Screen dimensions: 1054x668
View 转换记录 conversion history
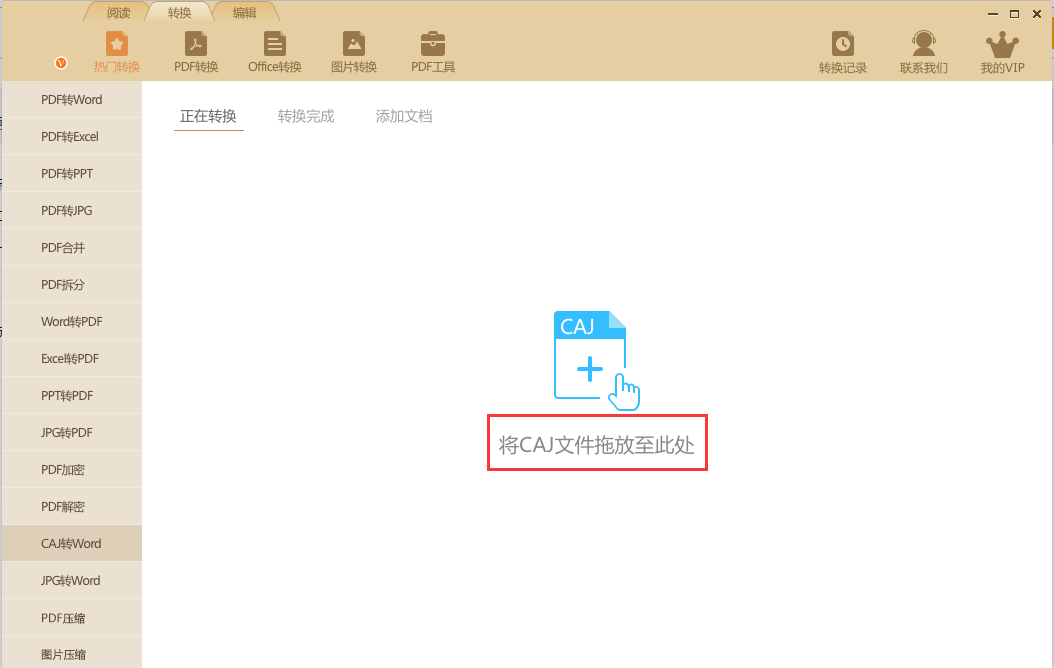click(842, 52)
